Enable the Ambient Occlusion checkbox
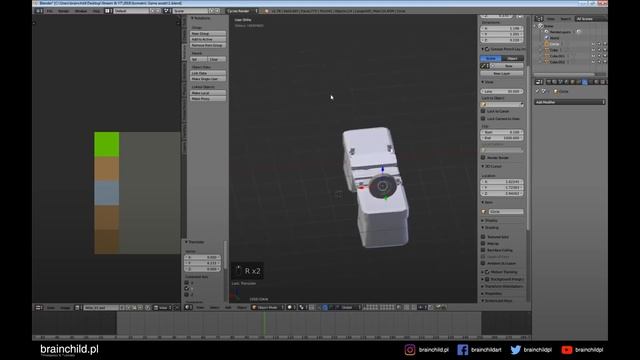This screenshot has height=360, width=640. point(483,263)
